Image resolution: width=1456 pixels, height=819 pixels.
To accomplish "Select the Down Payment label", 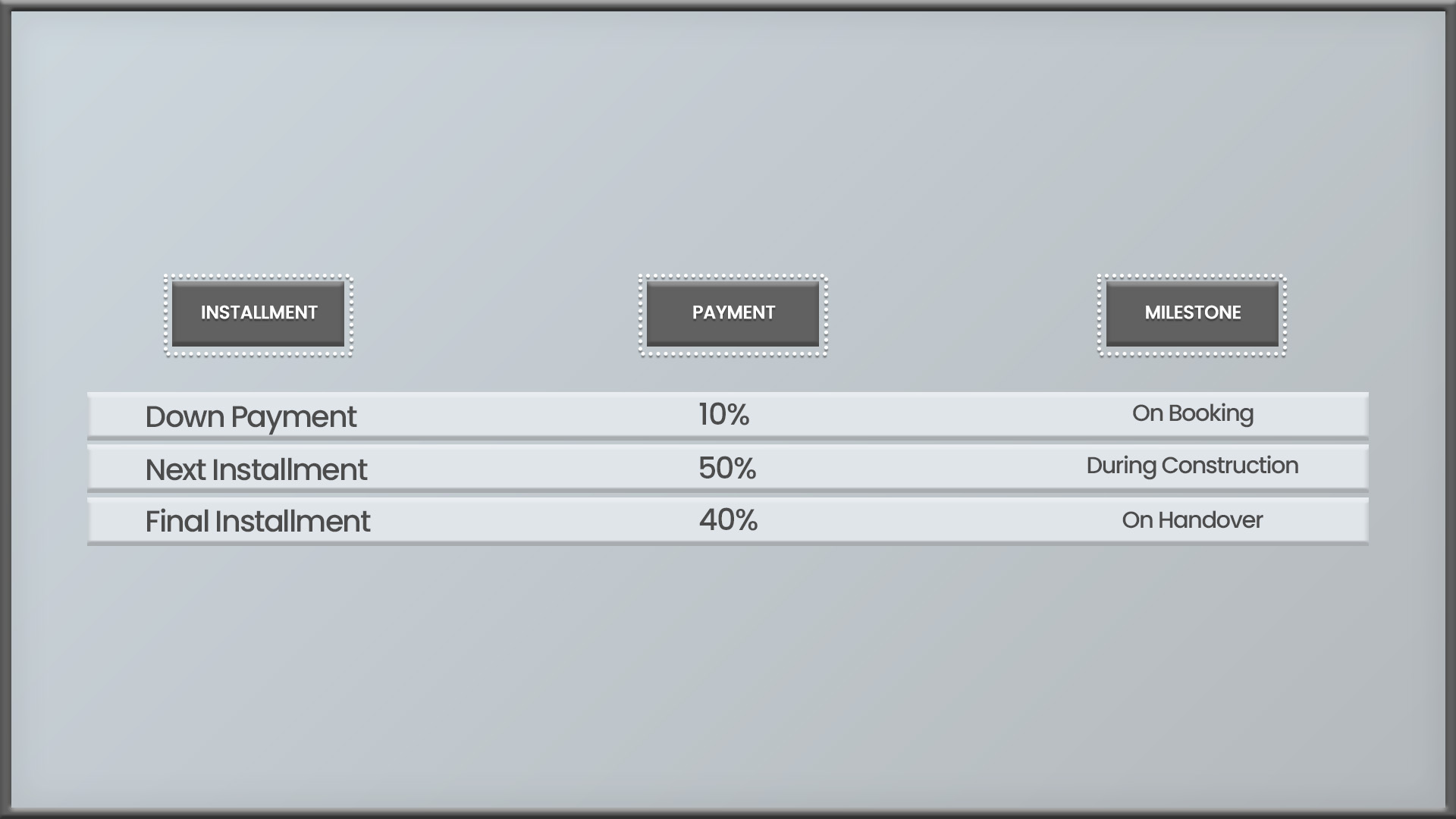I will pyautogui.click(x=250, y=417).
